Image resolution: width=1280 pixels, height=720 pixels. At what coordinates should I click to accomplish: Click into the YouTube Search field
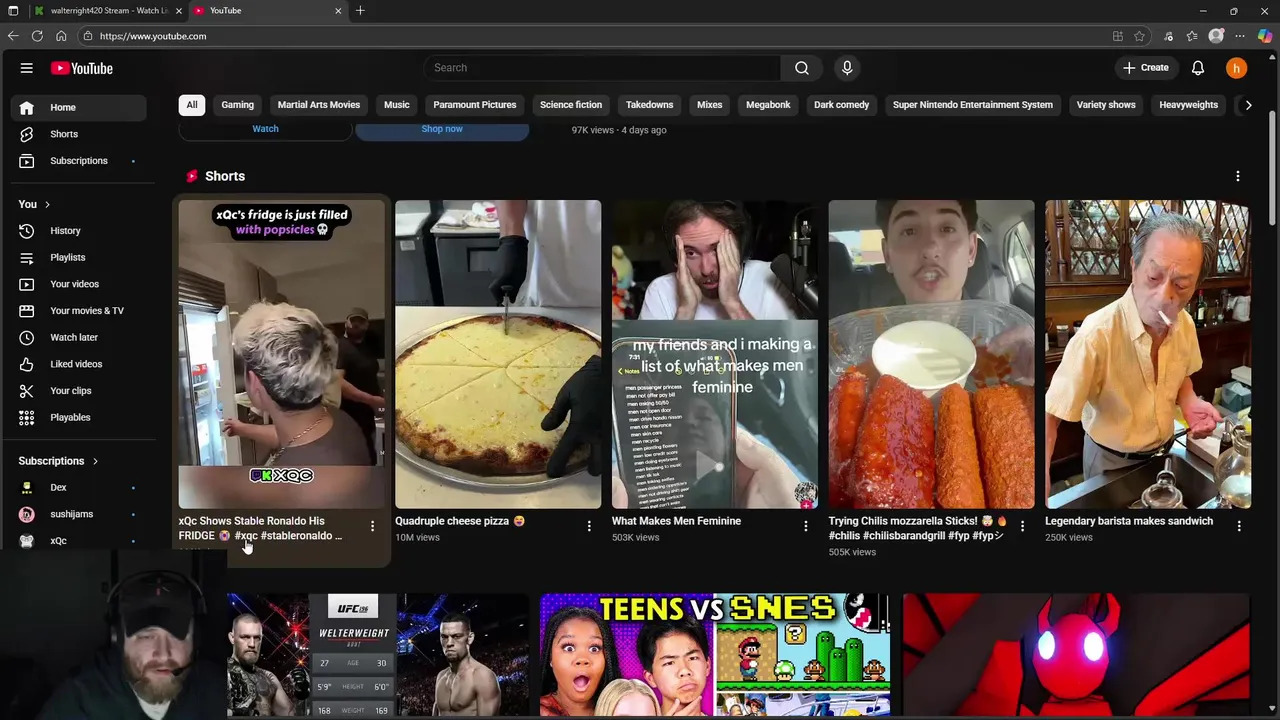coord(602,68)
